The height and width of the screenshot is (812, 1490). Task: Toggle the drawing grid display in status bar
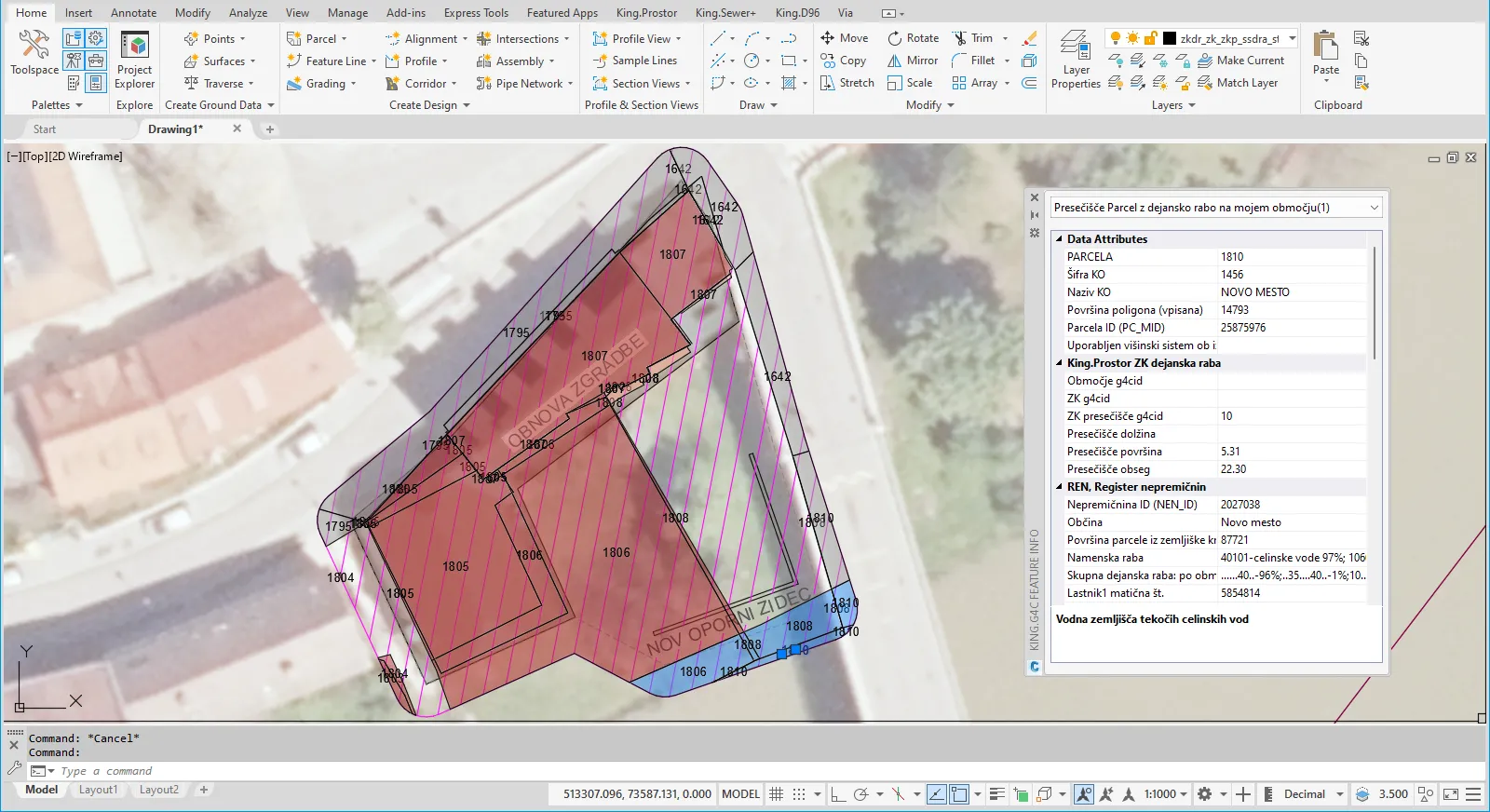[776, 794]
